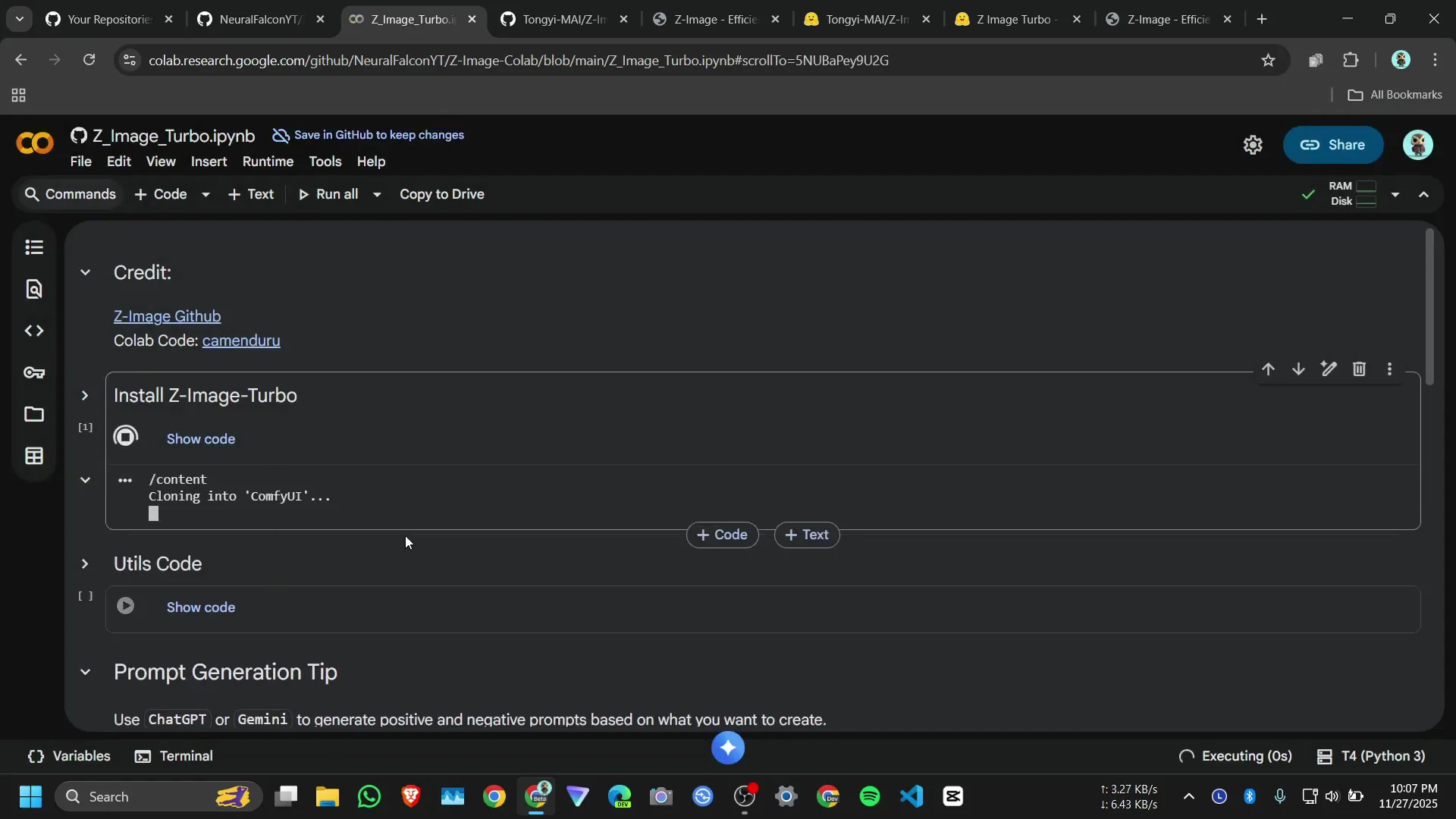Open the secrets key icon
Viewport: 1456px width, 819px height.
tap(34, 372)
